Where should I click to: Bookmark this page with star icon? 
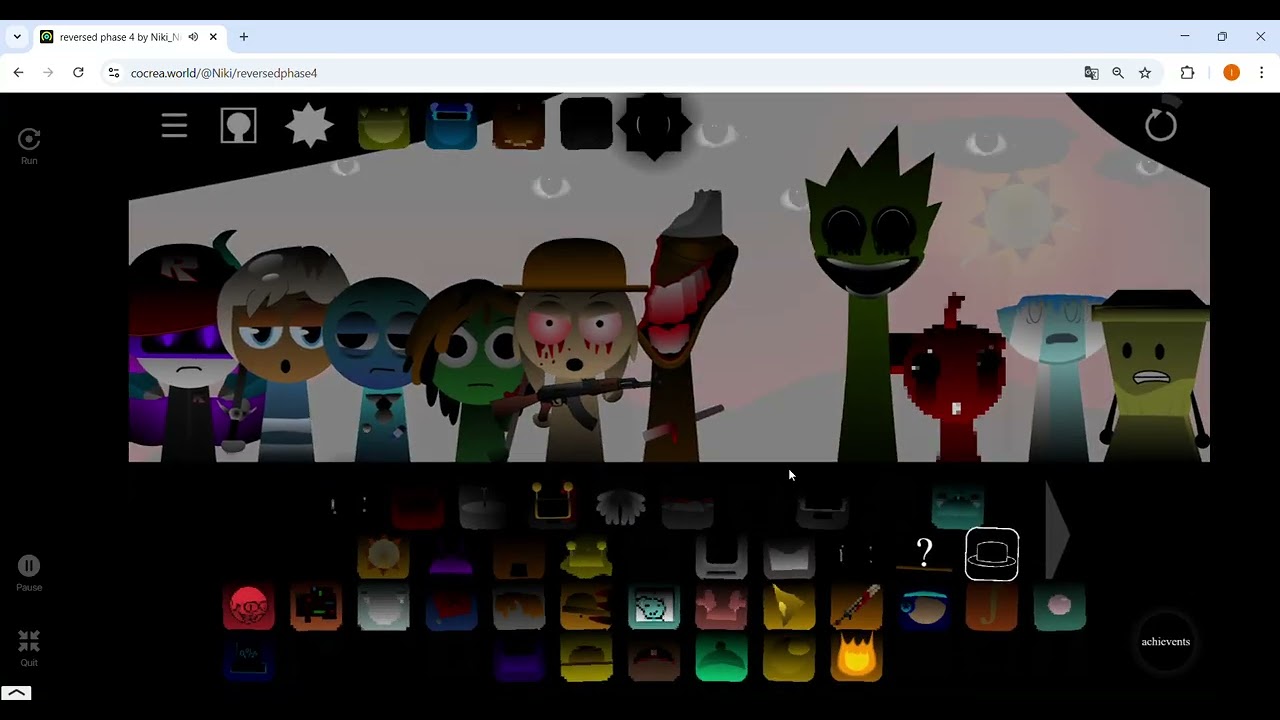click(1145, 73)
